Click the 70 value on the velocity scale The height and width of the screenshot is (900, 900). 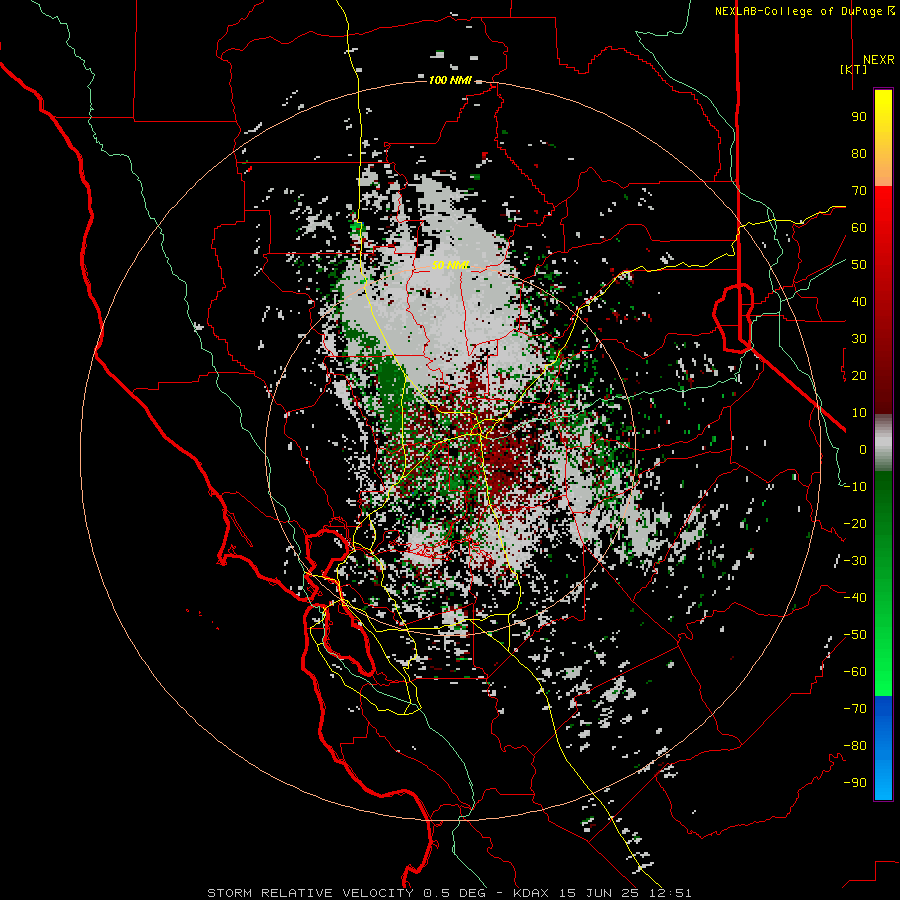859,191
